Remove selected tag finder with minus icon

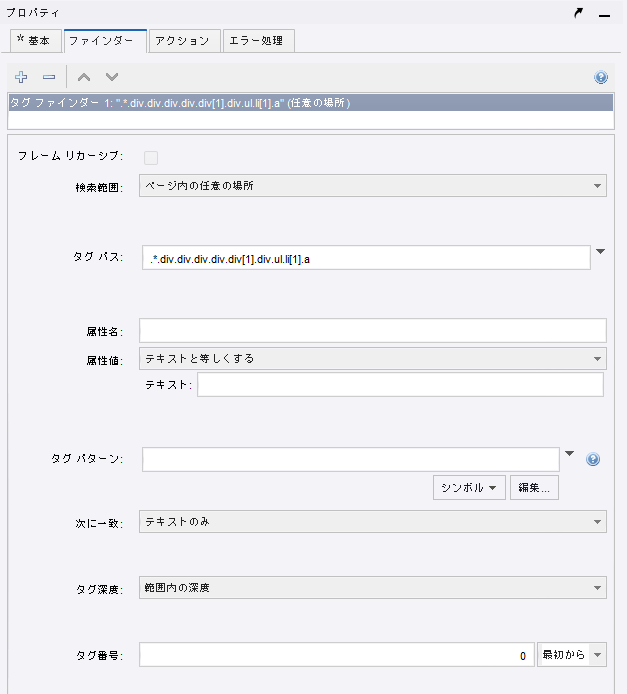(x=49, y=77)
